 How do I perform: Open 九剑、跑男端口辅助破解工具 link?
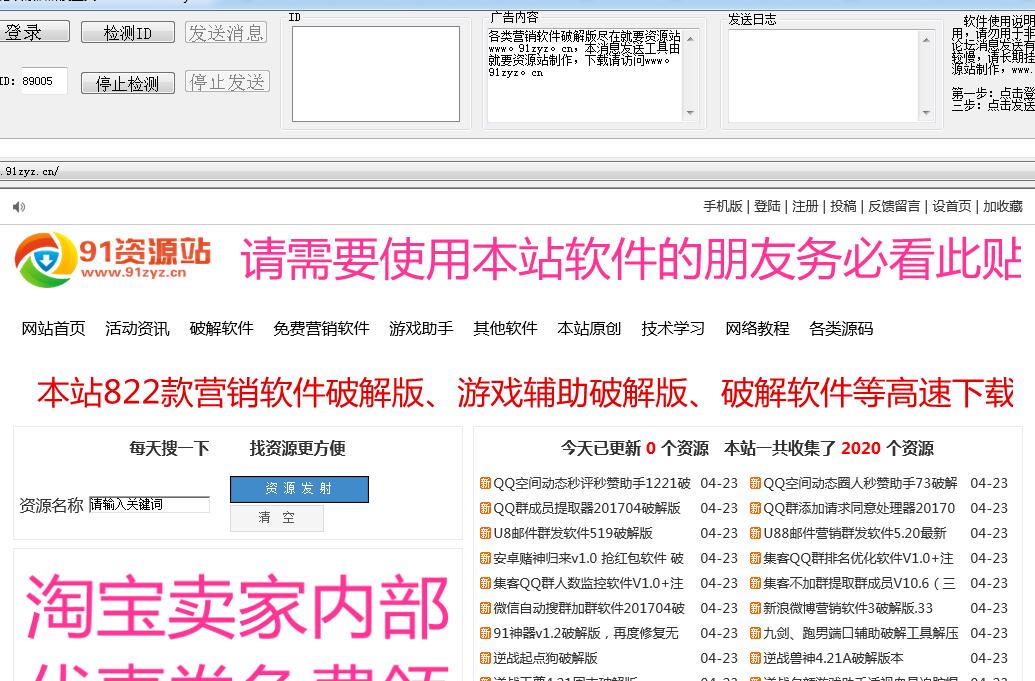pyautogui.click(x=861, y=633)
